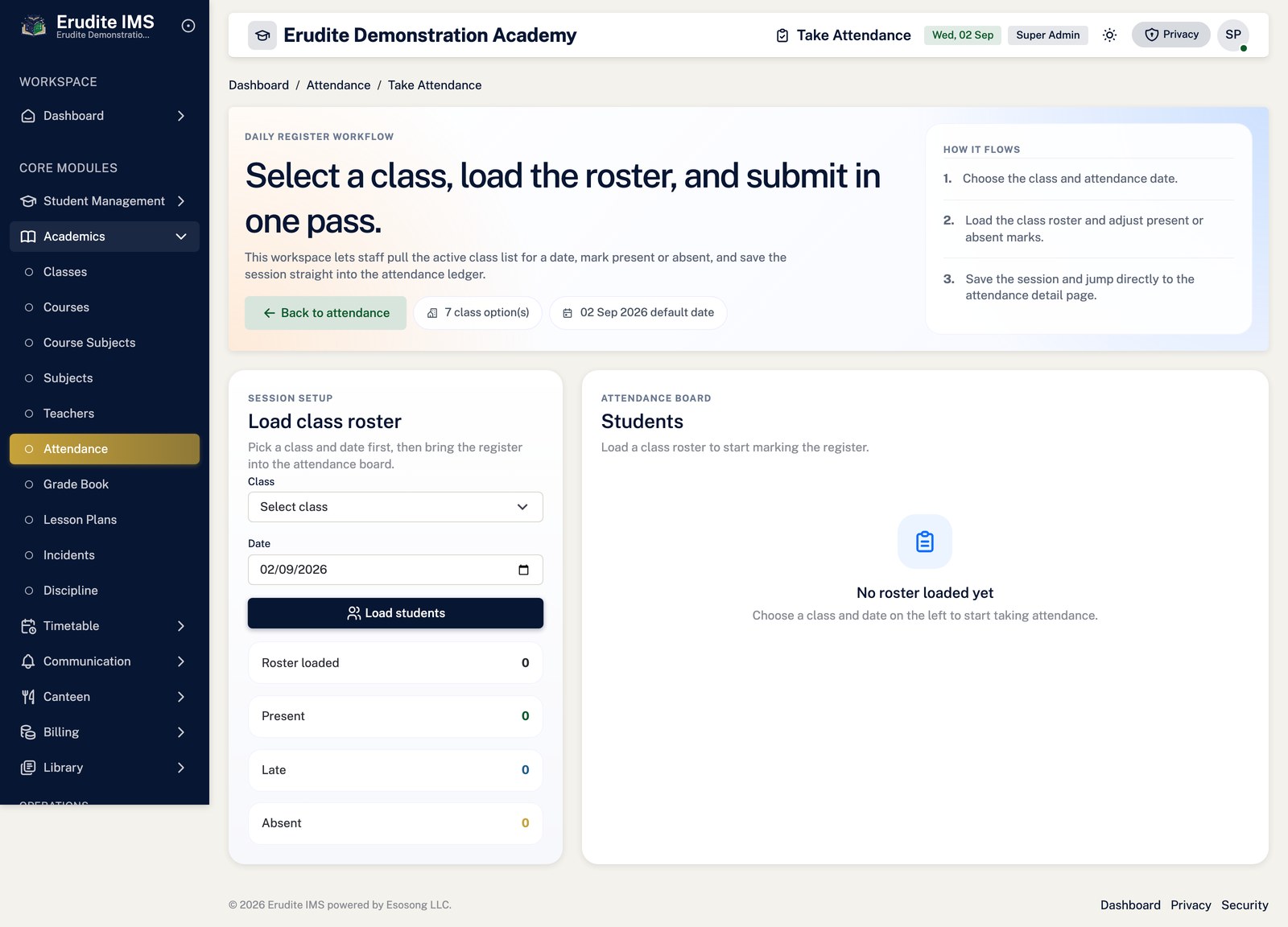Expand the Dashboard sidebar chevron
The image size is (1288, 927).
pos(181,116)
